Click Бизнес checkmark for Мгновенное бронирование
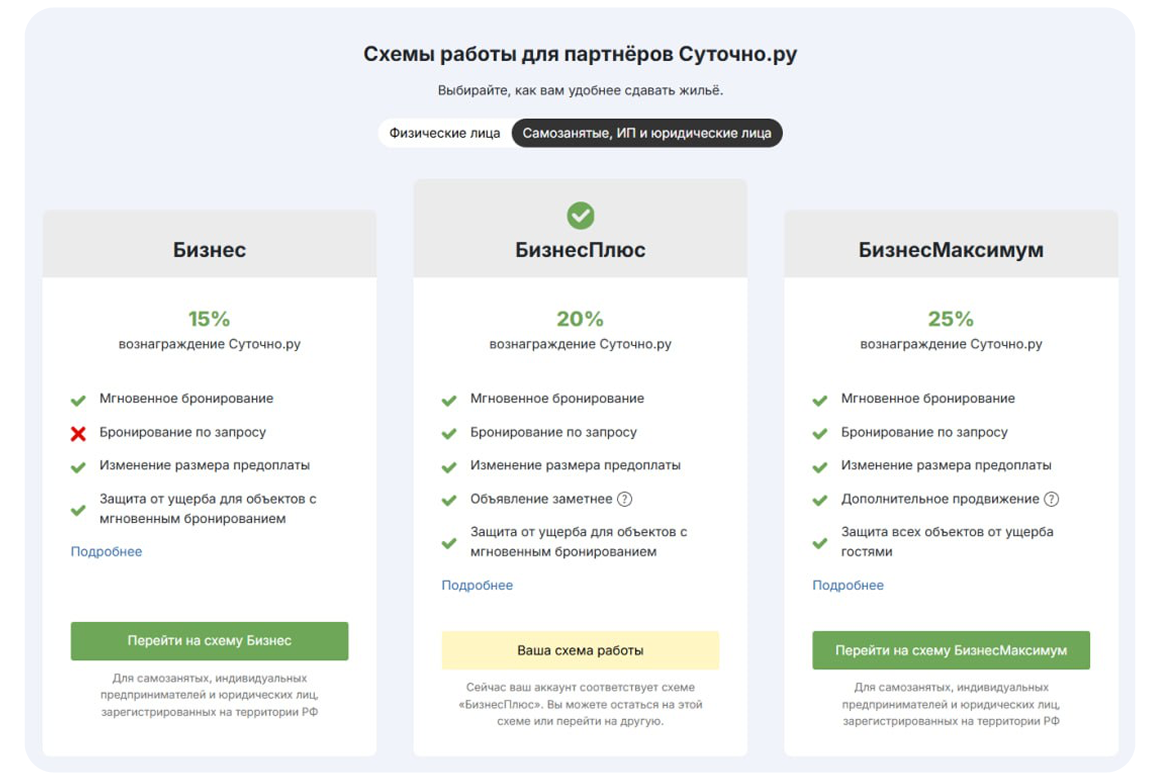Screen dimensions: 1160x780 78,400
